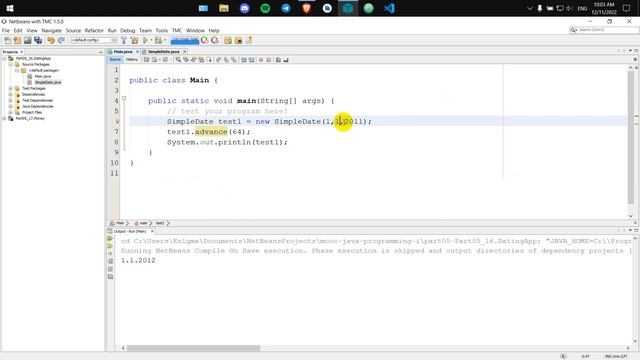Open the Run Project dropdown arrow
The height and width of the screenshot is (360, 640).
coord(151,40)
